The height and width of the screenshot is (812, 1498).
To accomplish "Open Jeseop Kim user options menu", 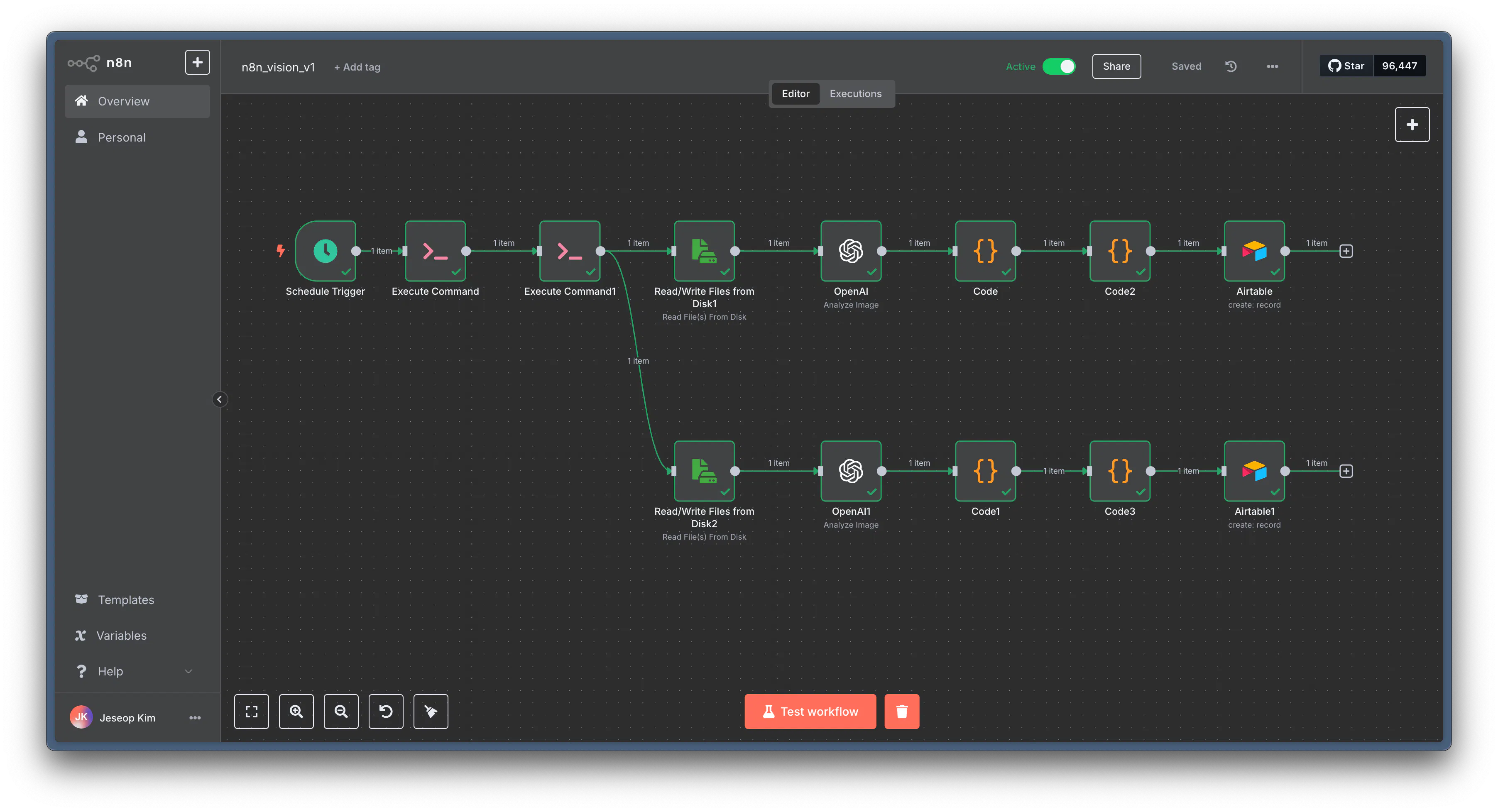I will click(195, 718).
